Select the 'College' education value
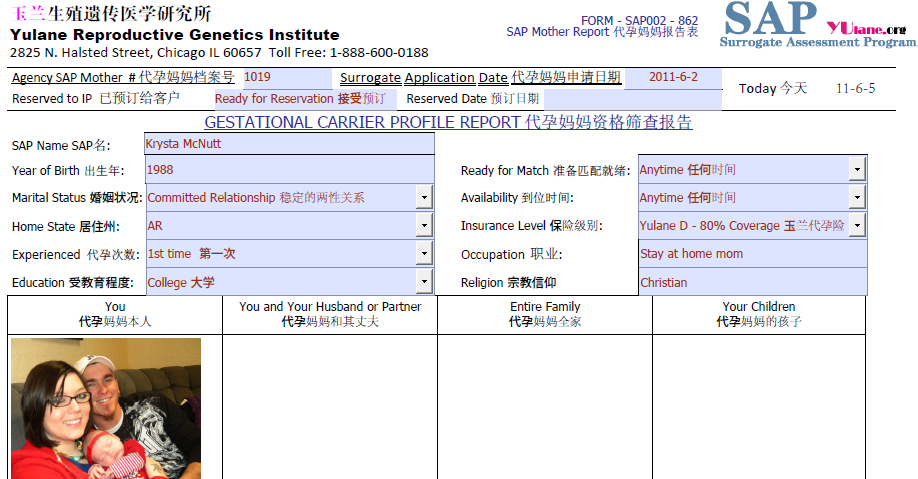This screenshot has width=918, height=479. (181, 282)
